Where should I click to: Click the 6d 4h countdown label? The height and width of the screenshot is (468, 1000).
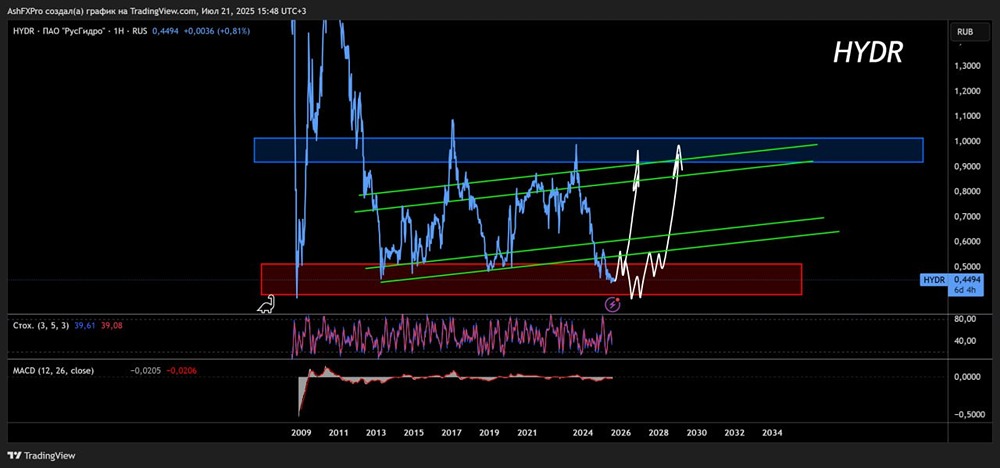967,290
